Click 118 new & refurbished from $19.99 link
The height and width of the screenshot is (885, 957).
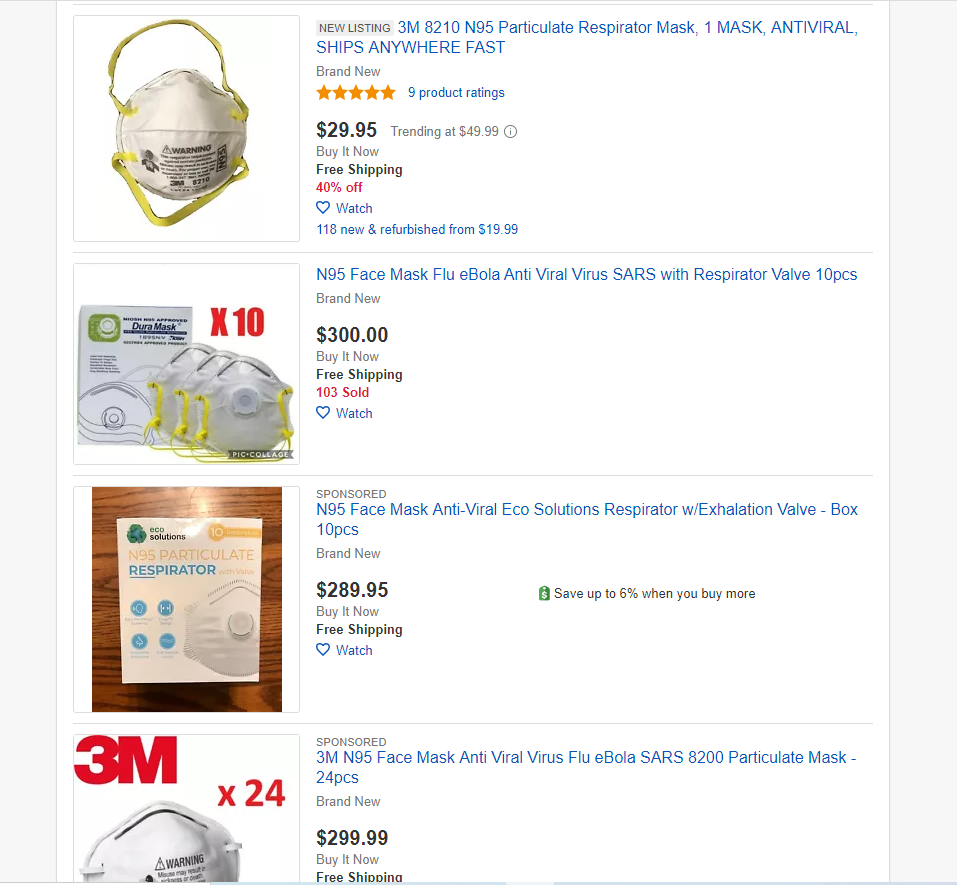[417, 229]
